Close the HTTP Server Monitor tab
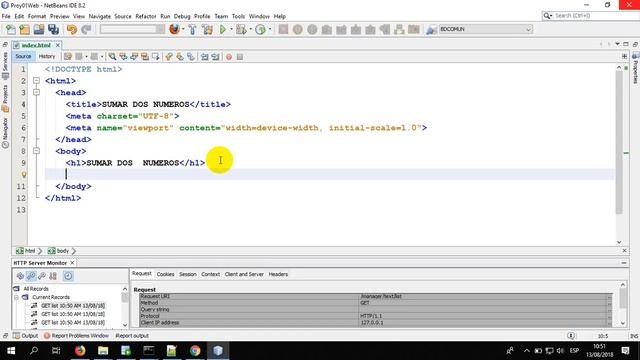Image resolution: width=640 pixels, height=360 pixels. [72, 263]
